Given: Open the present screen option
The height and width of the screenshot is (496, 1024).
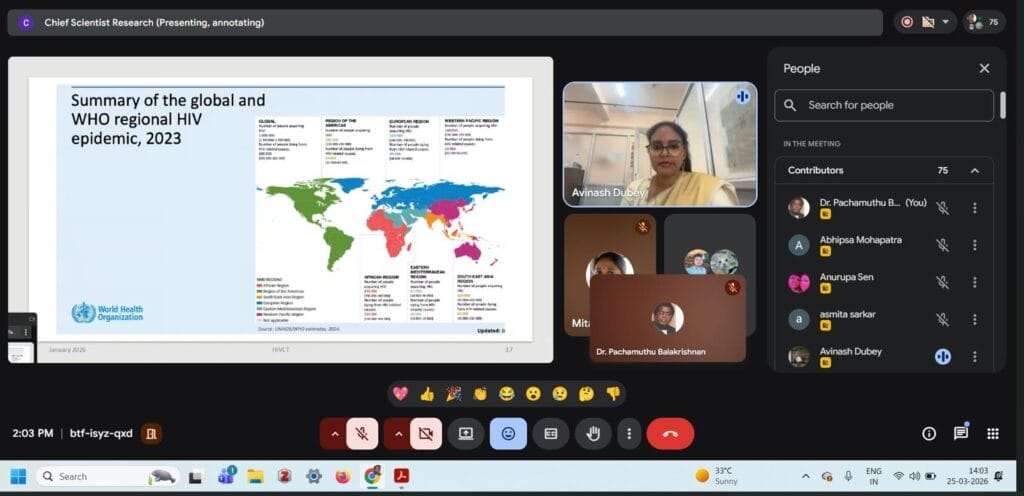Looking at the screenshot, I should pyautogui.click(x=465, y=433).
